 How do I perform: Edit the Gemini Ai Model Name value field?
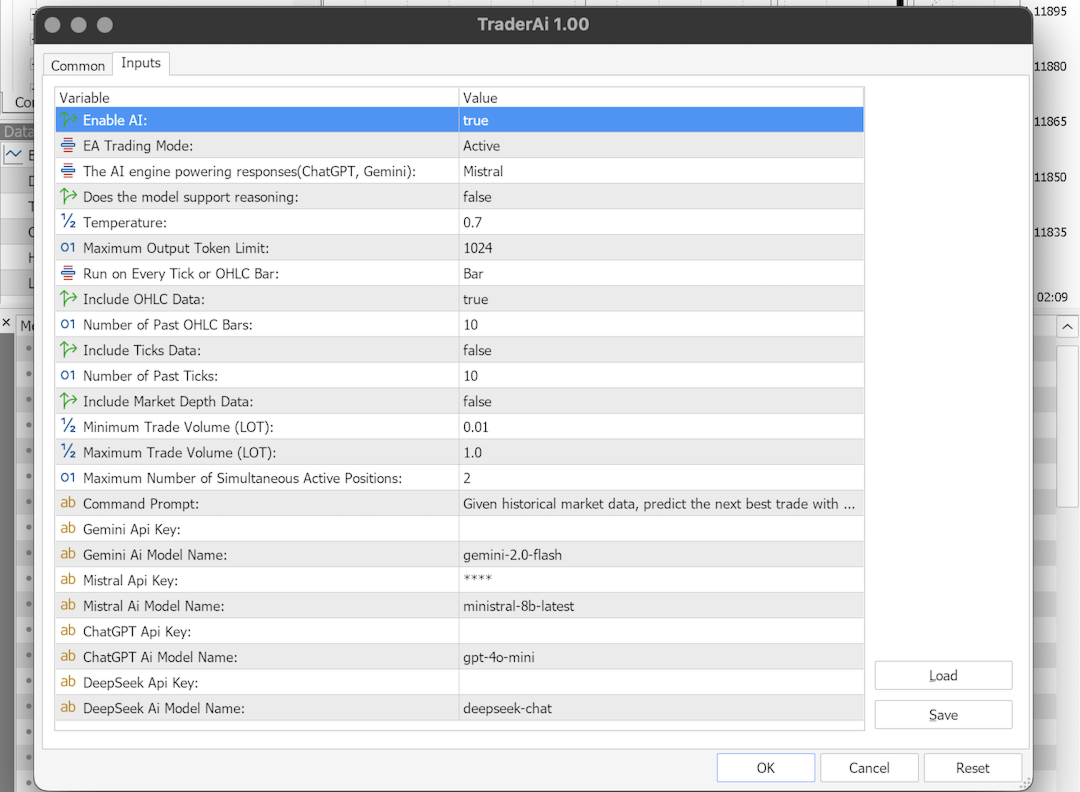[x=661, y=554]
